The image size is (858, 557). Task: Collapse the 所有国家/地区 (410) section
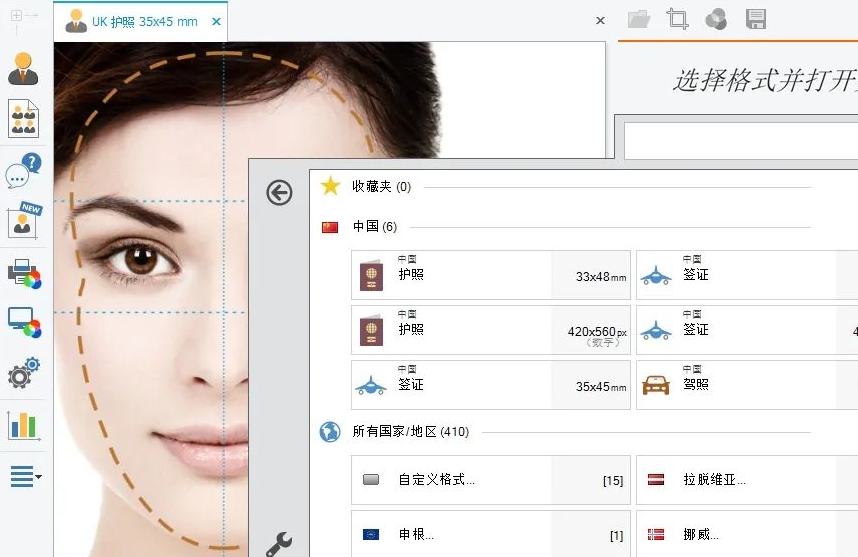click(410, 432)
